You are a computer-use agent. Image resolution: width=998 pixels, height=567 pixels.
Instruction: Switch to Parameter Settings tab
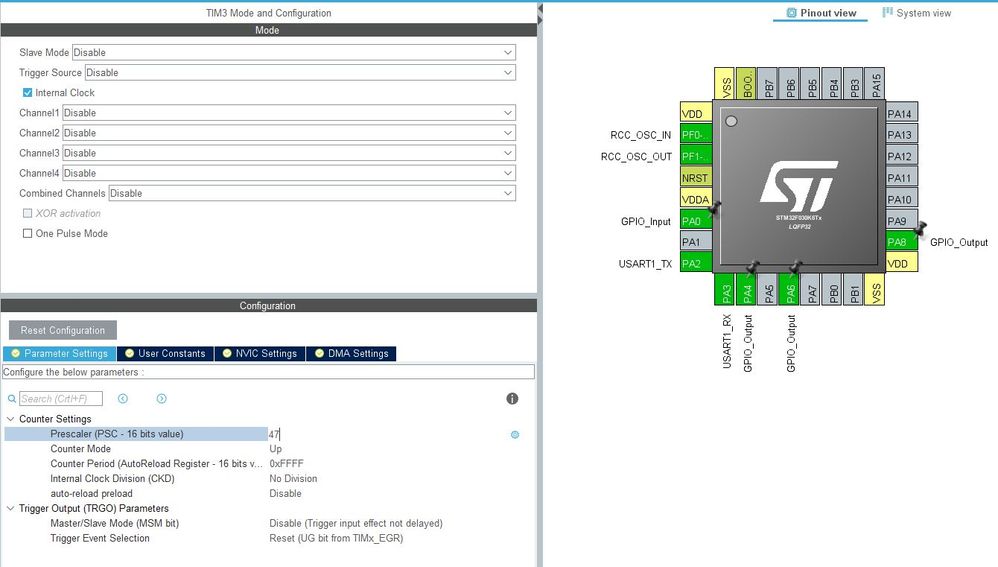(59, 353)
